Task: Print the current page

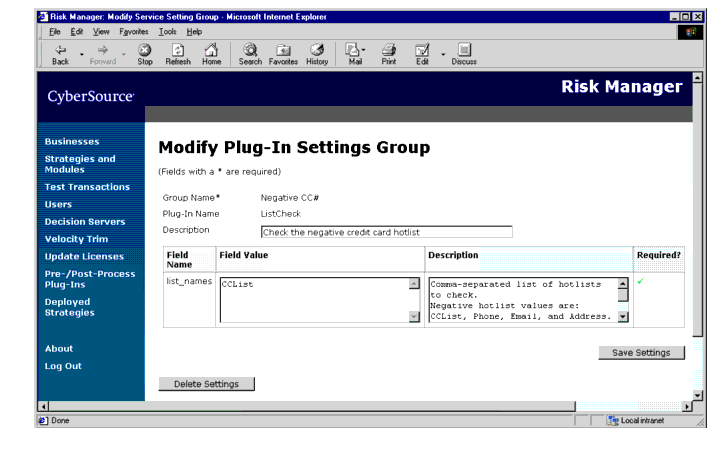Action: (x=388, y=54)
